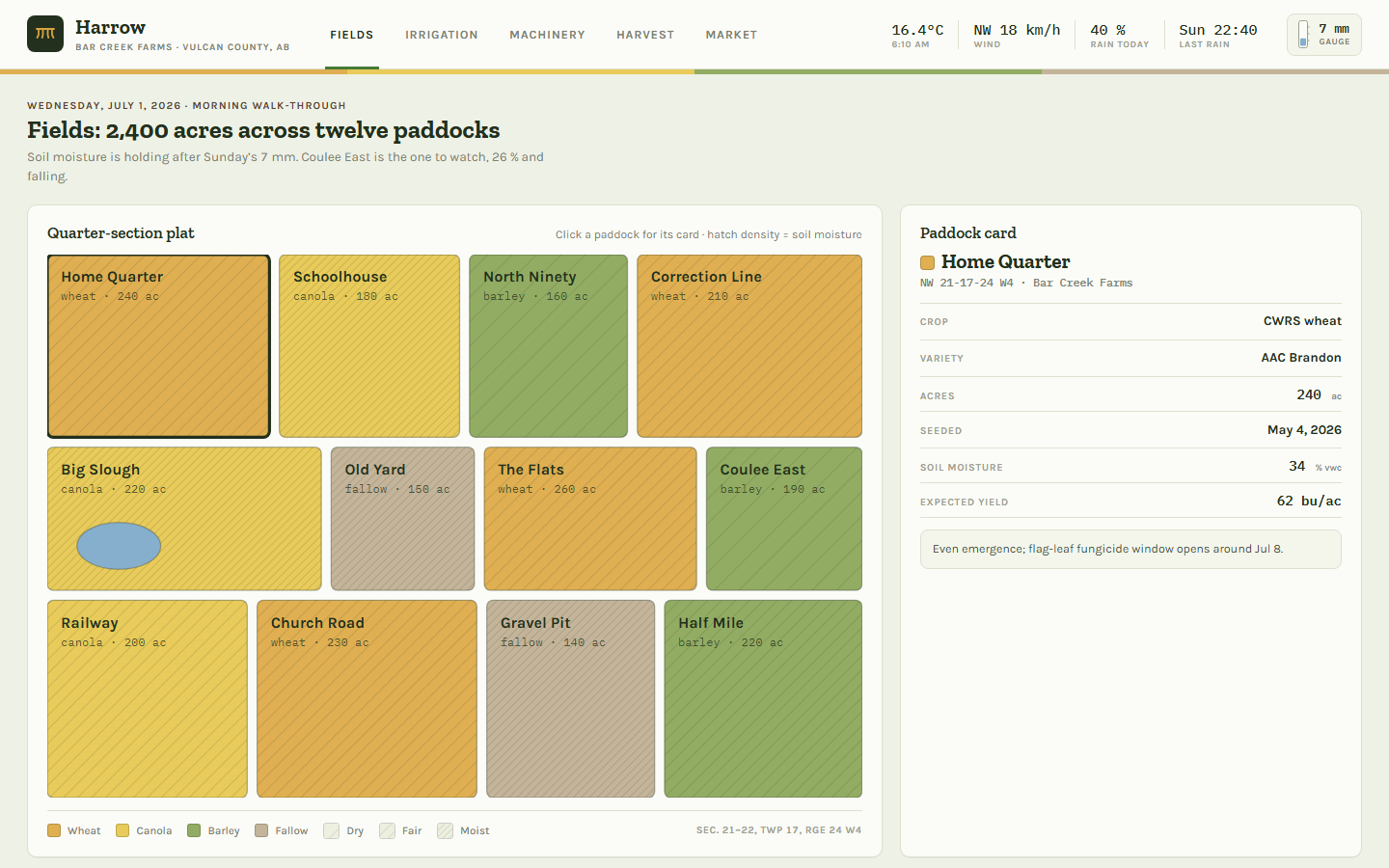Image resolution: width=1389 pixels, height=868 pixels.
Task: Click the blue slough pond in Big Slough
Action: coord(119,546)
